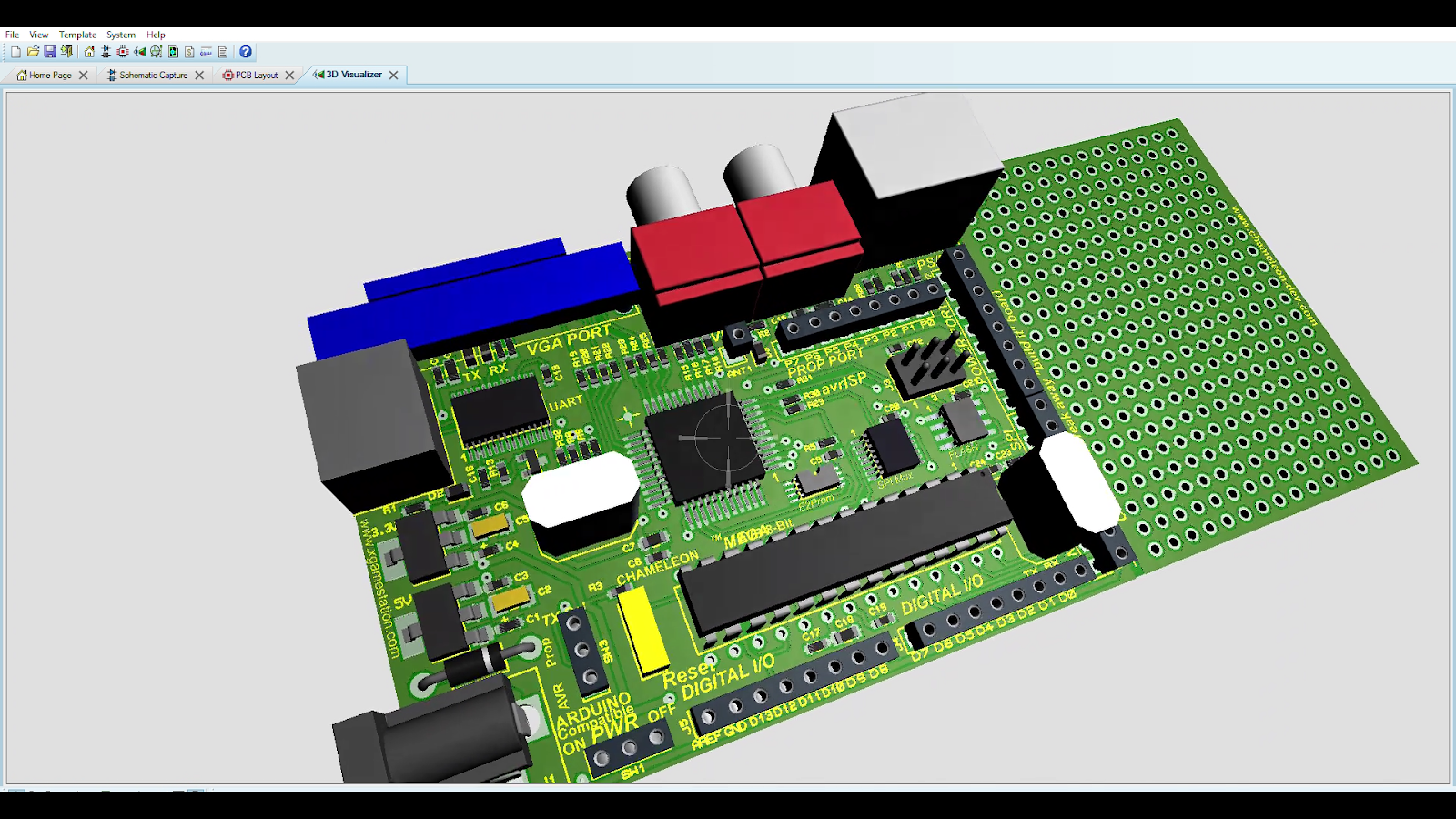
Task: Open the Help menu
Action: tap(156, 35)
